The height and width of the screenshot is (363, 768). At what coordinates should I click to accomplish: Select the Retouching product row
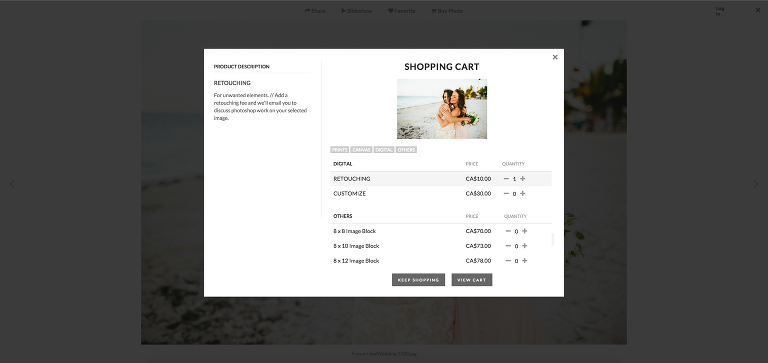pyautogui.click(x=441, y=179)
